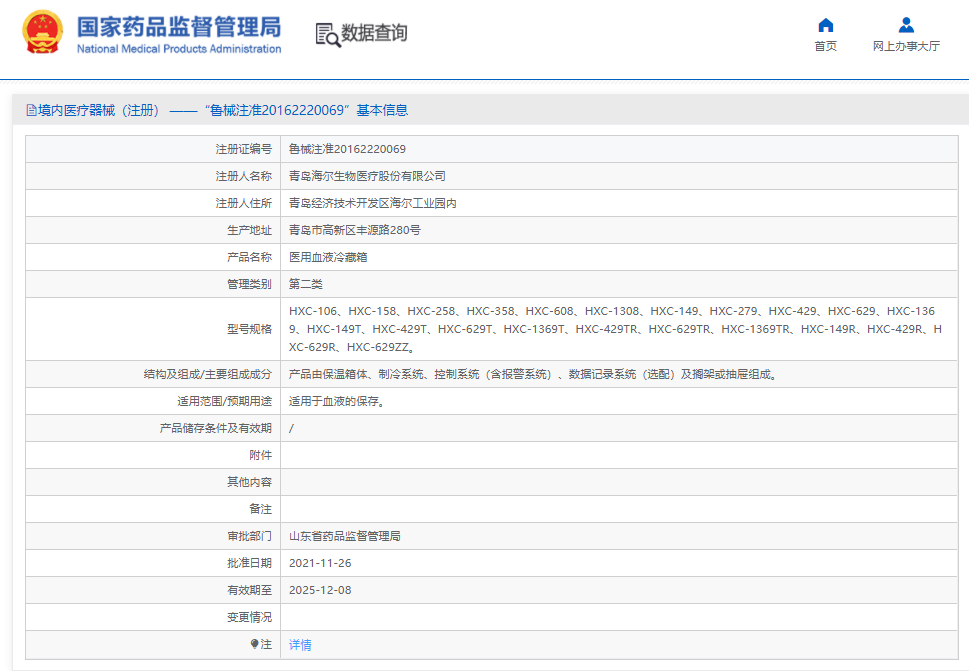Click the home house icon
969x671 pixels.
[x=825, y=25]
